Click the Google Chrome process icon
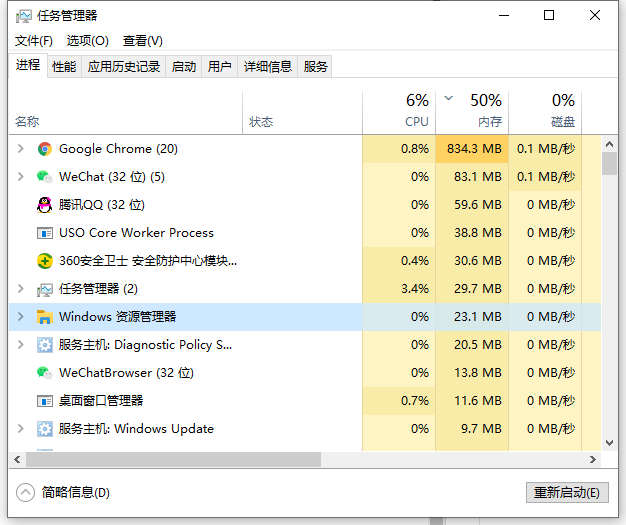Image resolution: width=626 pixels, height=525 pixels. [x=44, y=149]
